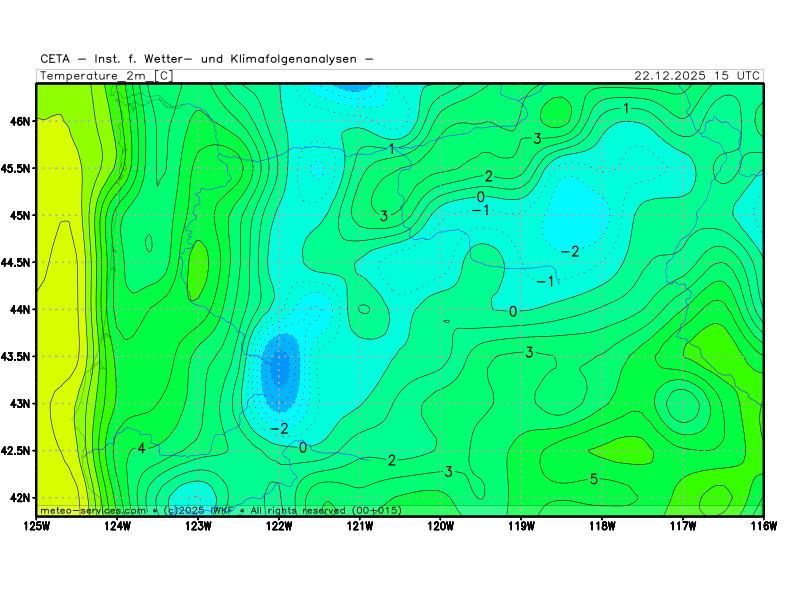Click the 123W longitude tick label

198,525
